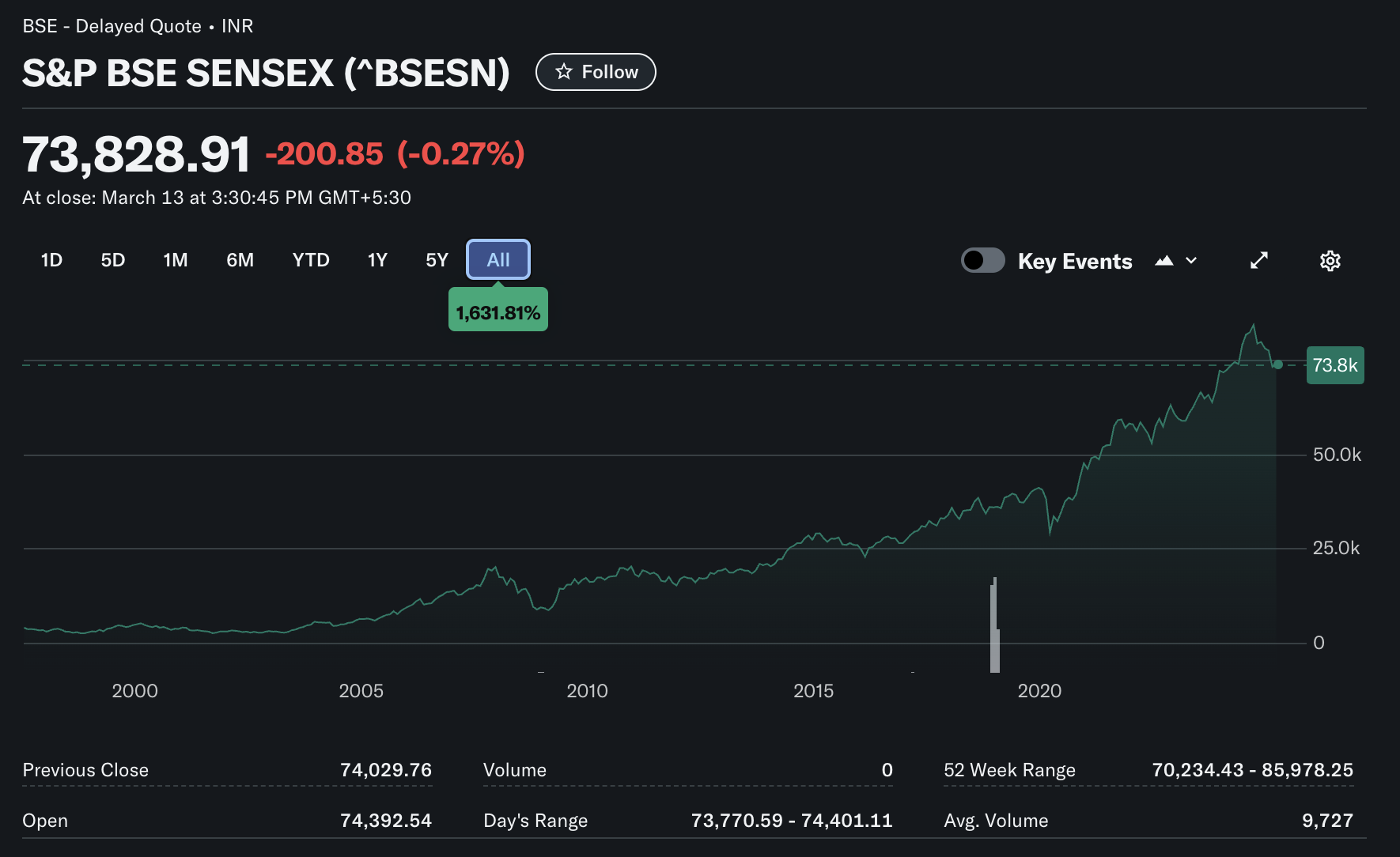Click the tall volume bar before 2020

coord(994,625)
